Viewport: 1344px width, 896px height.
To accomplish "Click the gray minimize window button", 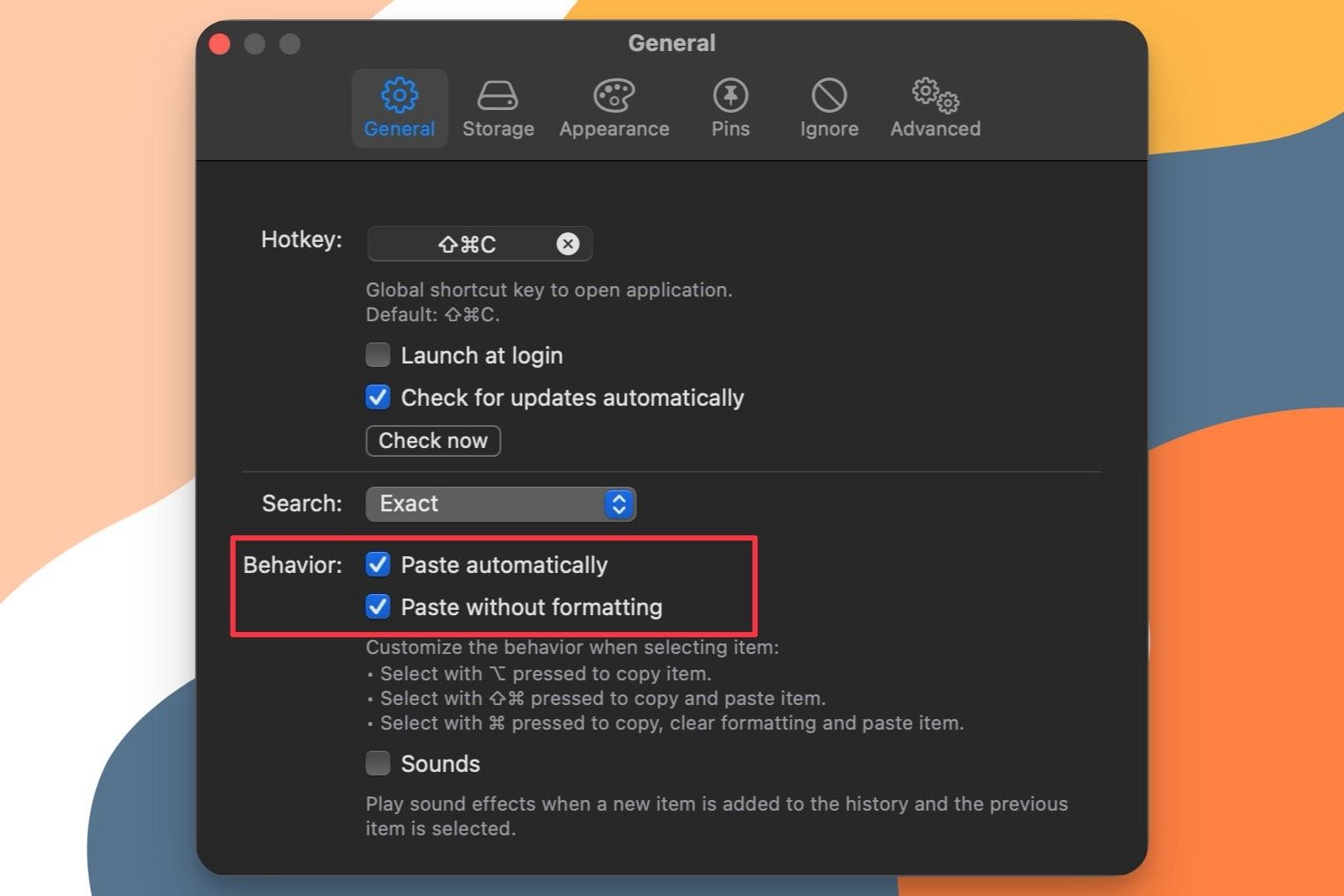I will pos(255,44).
